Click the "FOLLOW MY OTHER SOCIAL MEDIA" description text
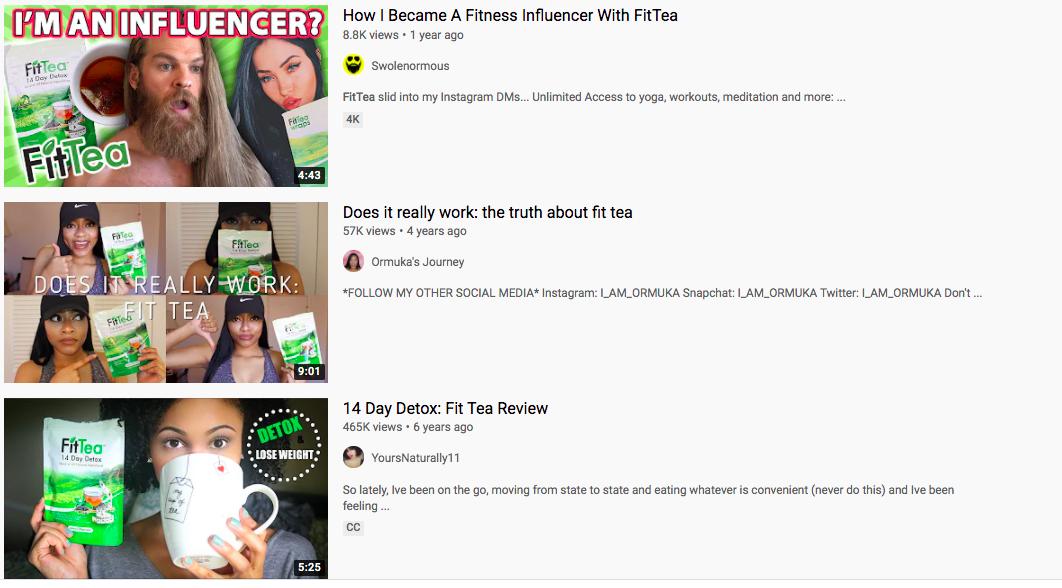This screenshot has height=588, width=1062. click(662, 293)
